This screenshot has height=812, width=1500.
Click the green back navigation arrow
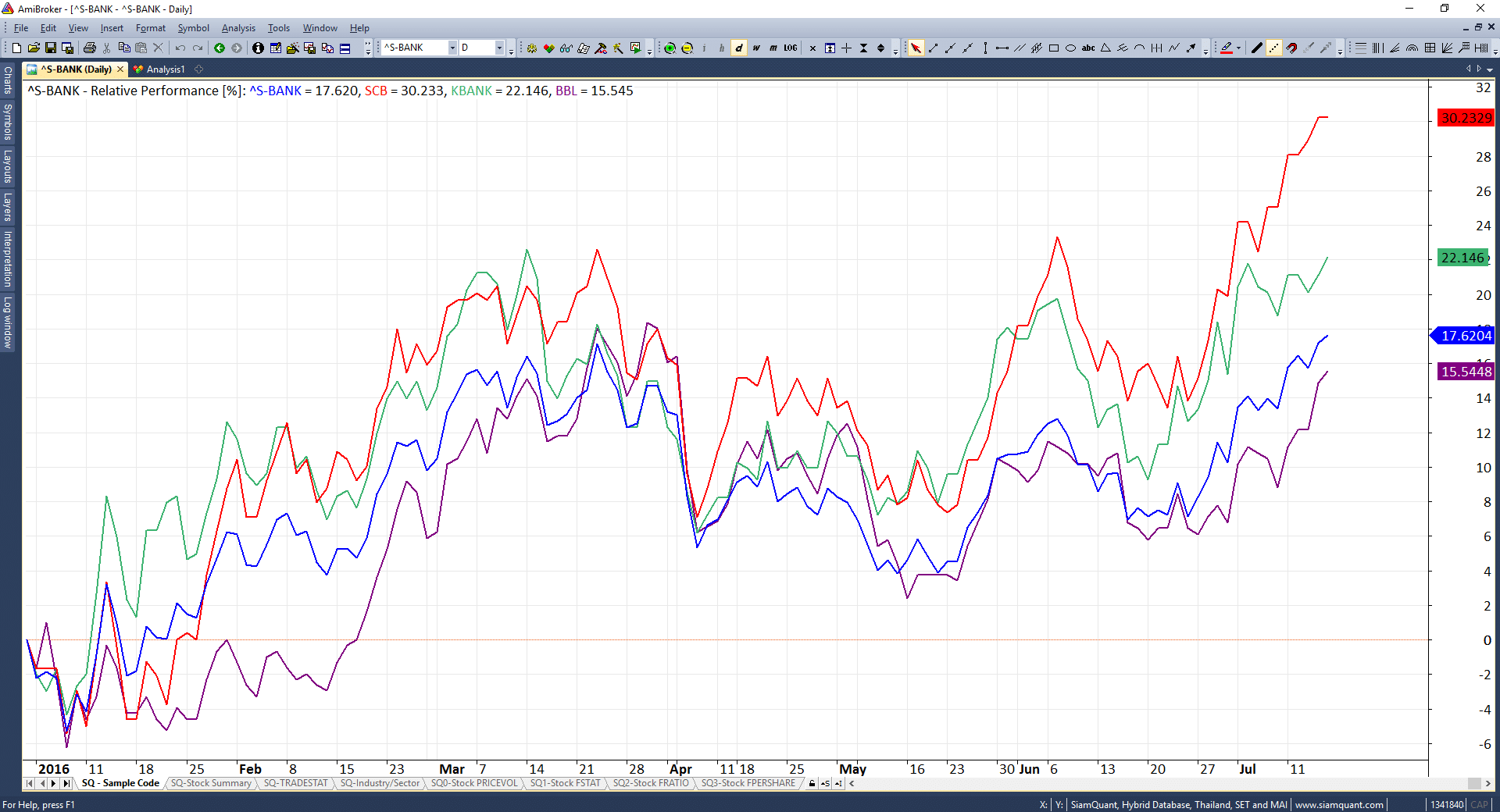(x=220, y=48)
